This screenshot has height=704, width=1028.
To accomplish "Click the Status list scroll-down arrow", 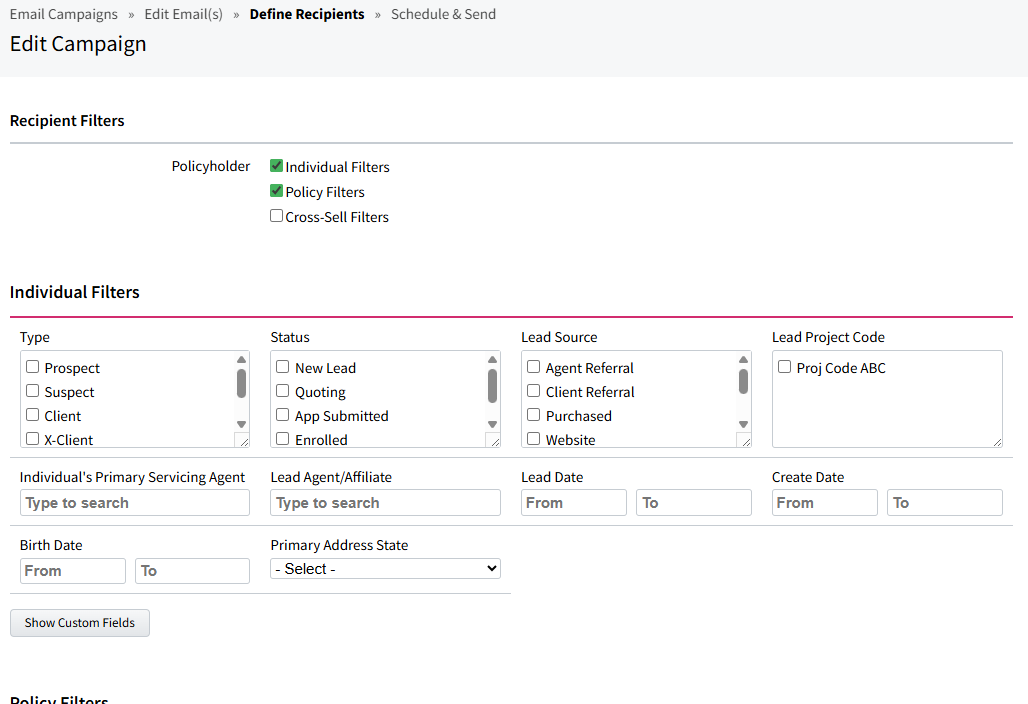I will (492, 424).
